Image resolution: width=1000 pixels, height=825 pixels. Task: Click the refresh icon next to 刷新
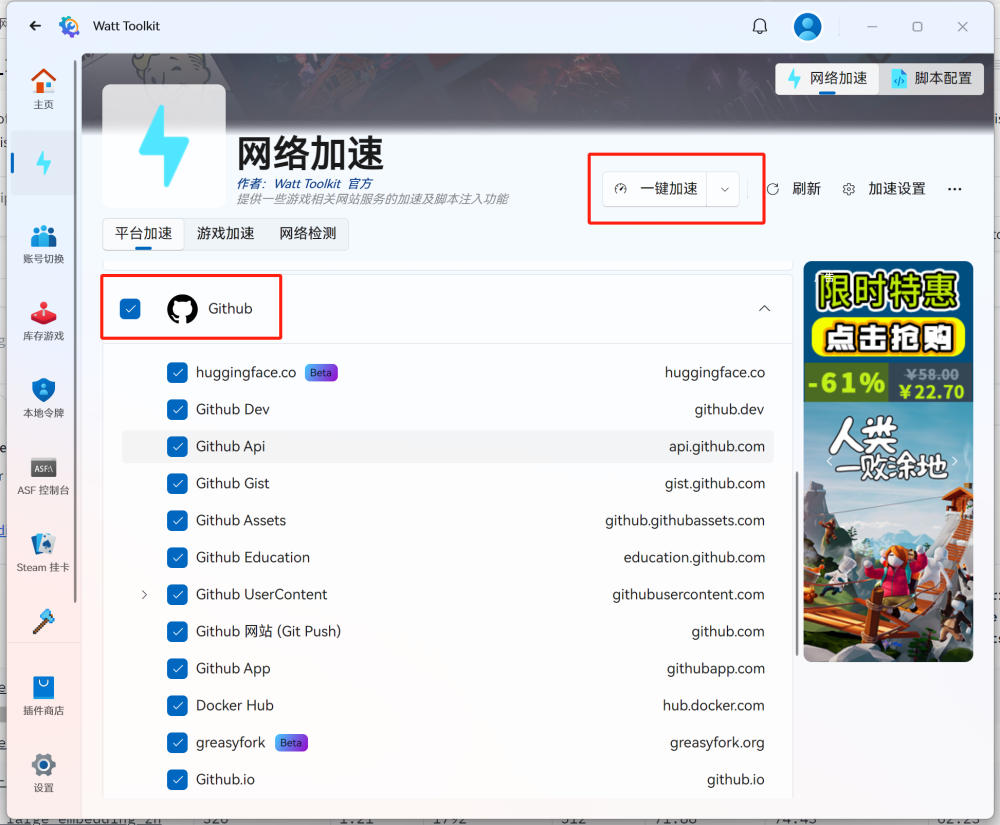pos(773,189)
